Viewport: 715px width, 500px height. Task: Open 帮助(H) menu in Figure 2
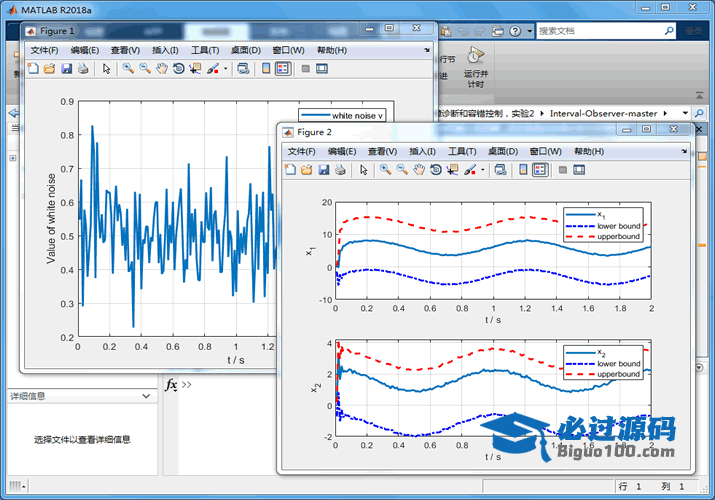589,151
